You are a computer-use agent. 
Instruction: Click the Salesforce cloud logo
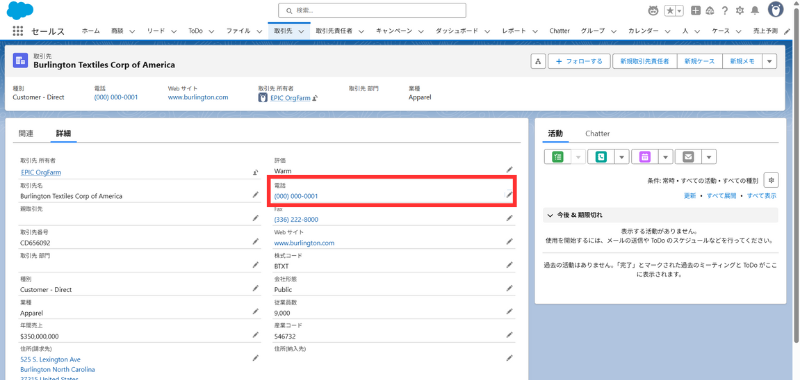tap(20, 10)
